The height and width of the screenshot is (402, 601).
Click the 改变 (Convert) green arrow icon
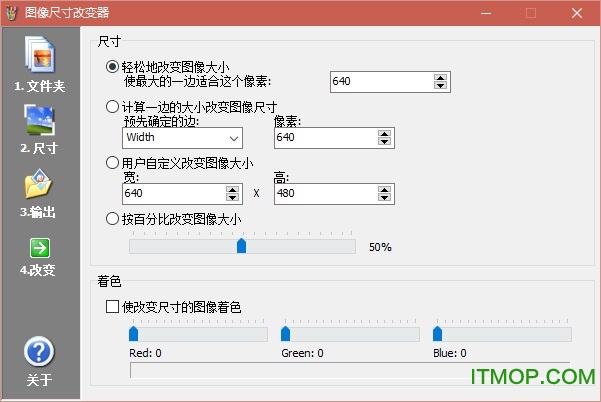[x=39, y=248]
